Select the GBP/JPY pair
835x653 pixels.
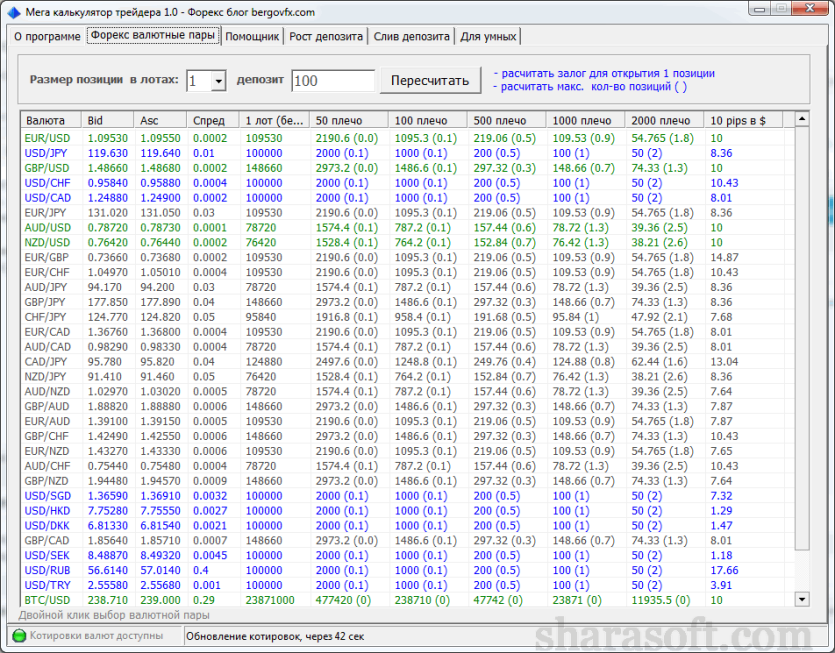click(x=407, y=302)
